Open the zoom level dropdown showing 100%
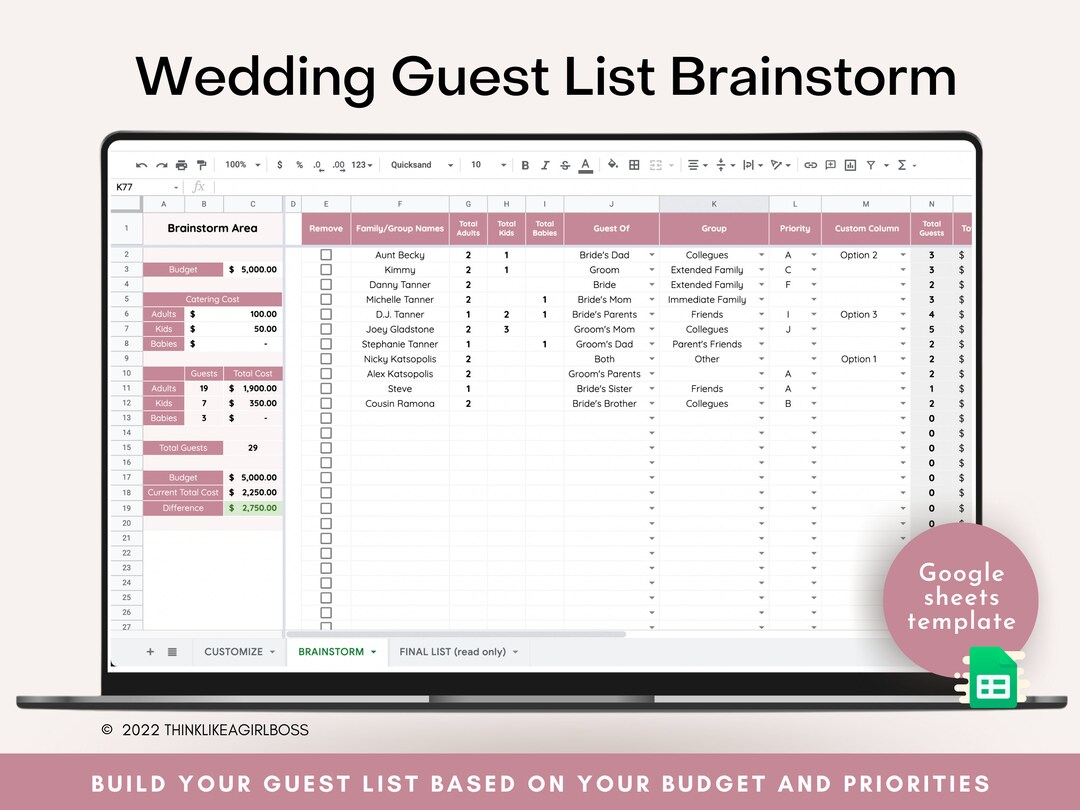1080x810 pixels. coord(237,165)
